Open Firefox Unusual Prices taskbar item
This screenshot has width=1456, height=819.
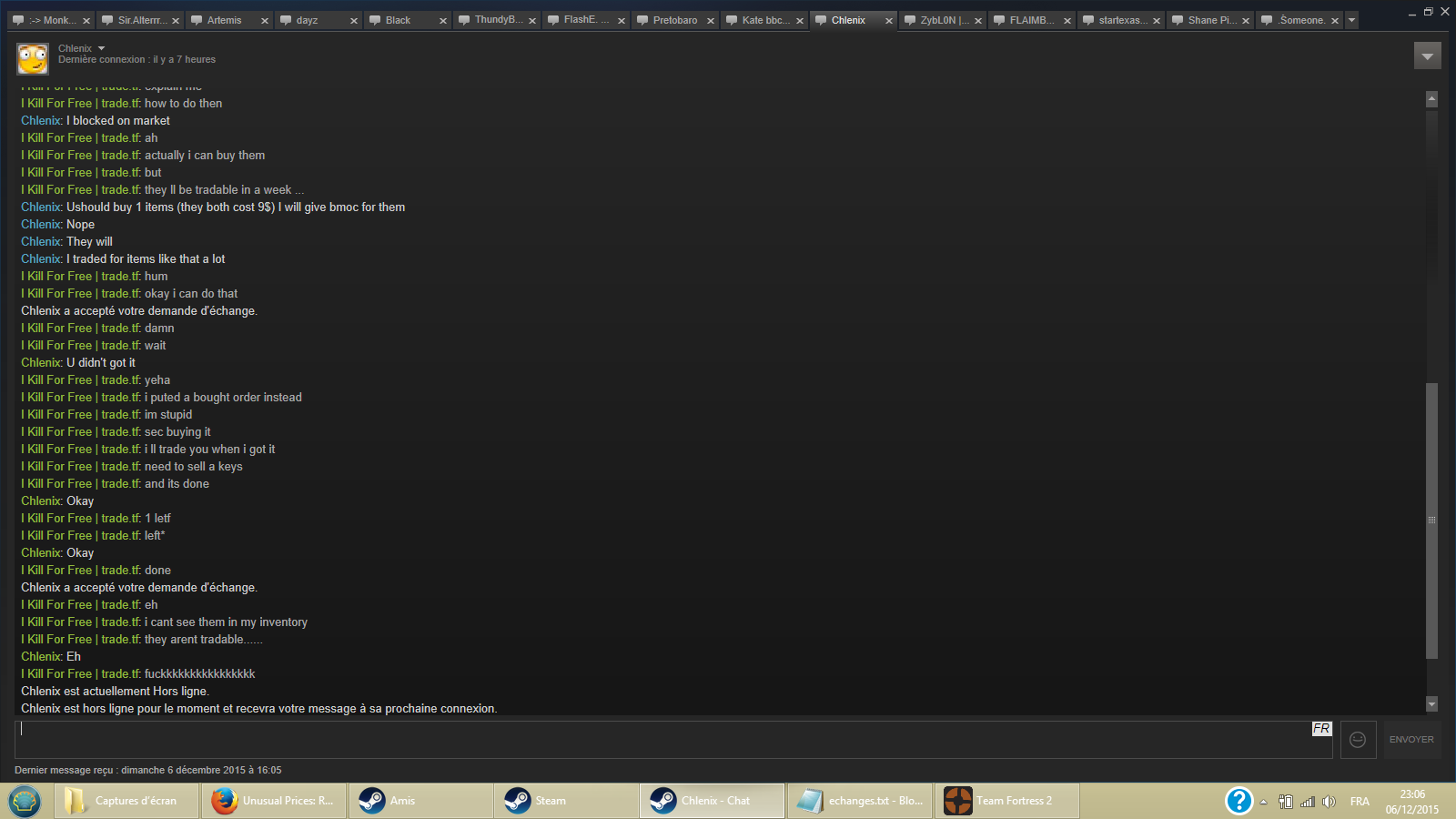click(274, 801)
